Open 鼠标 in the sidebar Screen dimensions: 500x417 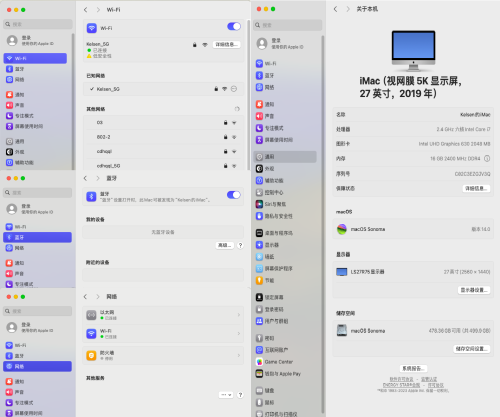(265, 402)
